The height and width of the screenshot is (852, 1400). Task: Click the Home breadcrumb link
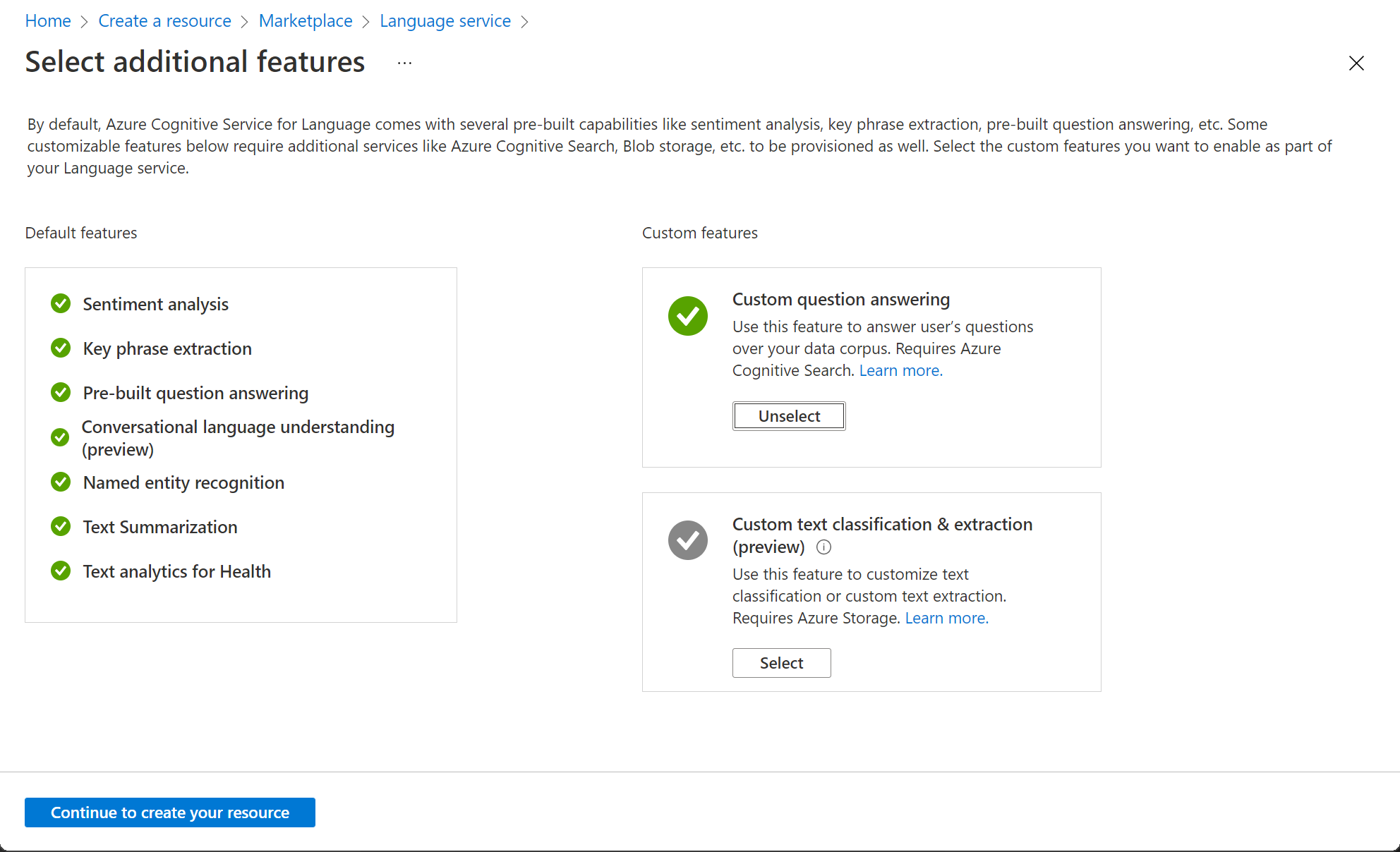coord(48,20)
